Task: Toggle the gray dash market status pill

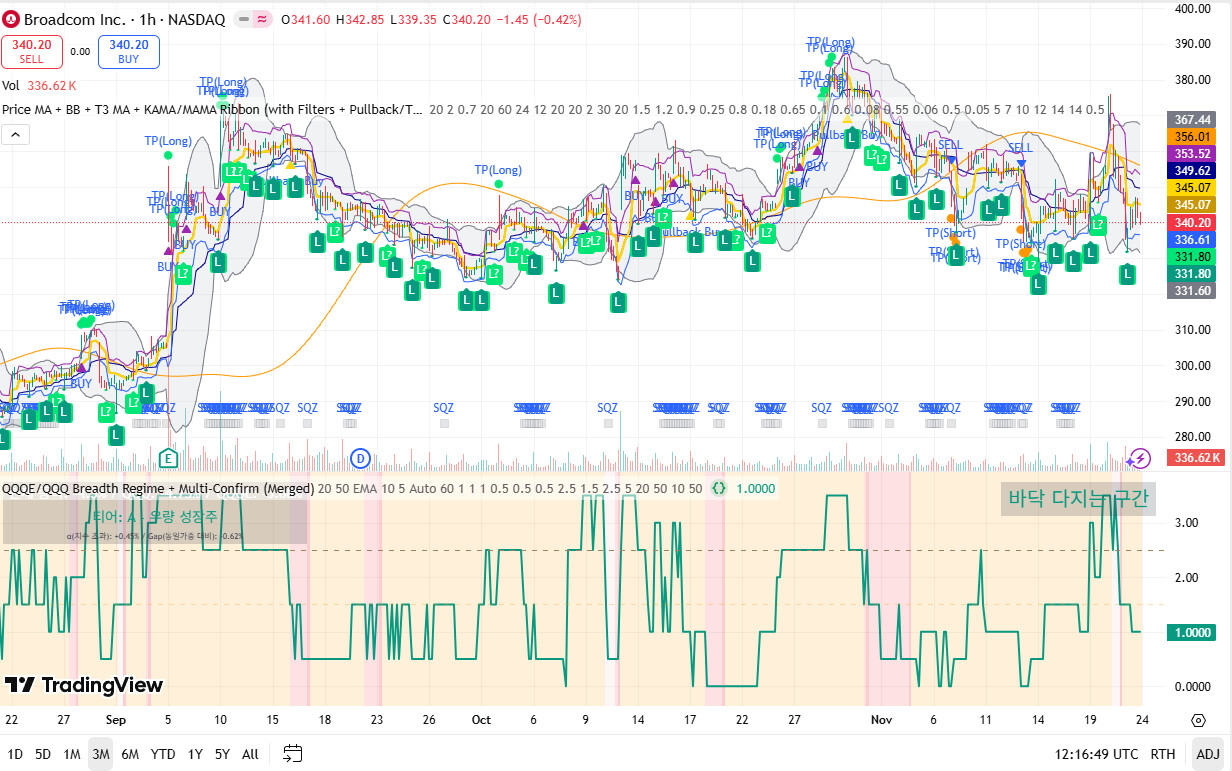Action: coord(242,20)
